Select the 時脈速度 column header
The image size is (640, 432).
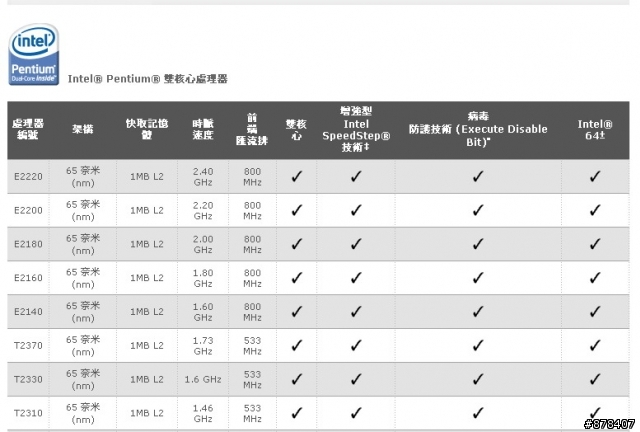click(x=203, y=129)
